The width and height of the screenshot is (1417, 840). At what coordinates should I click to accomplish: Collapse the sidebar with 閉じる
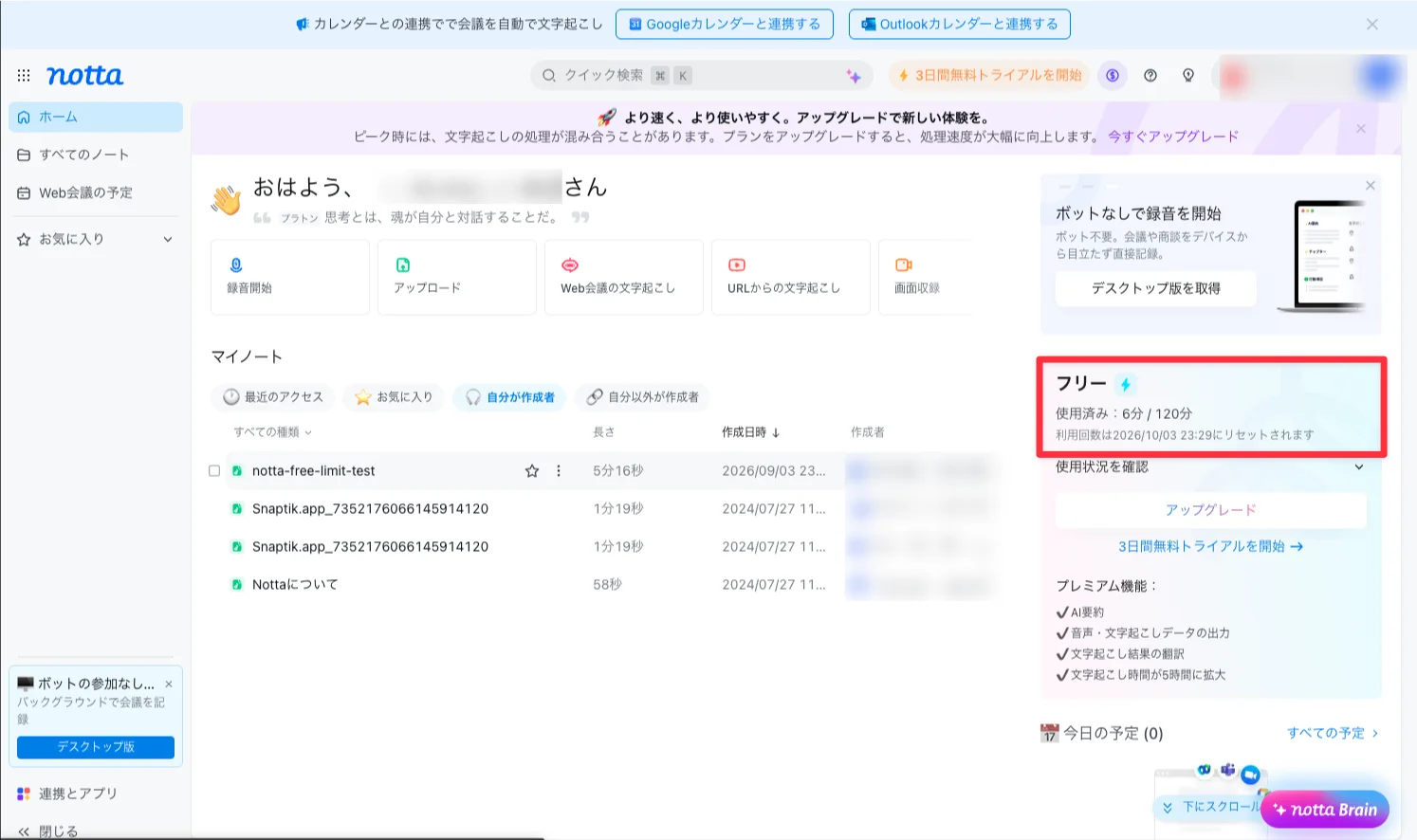[47, 831]
